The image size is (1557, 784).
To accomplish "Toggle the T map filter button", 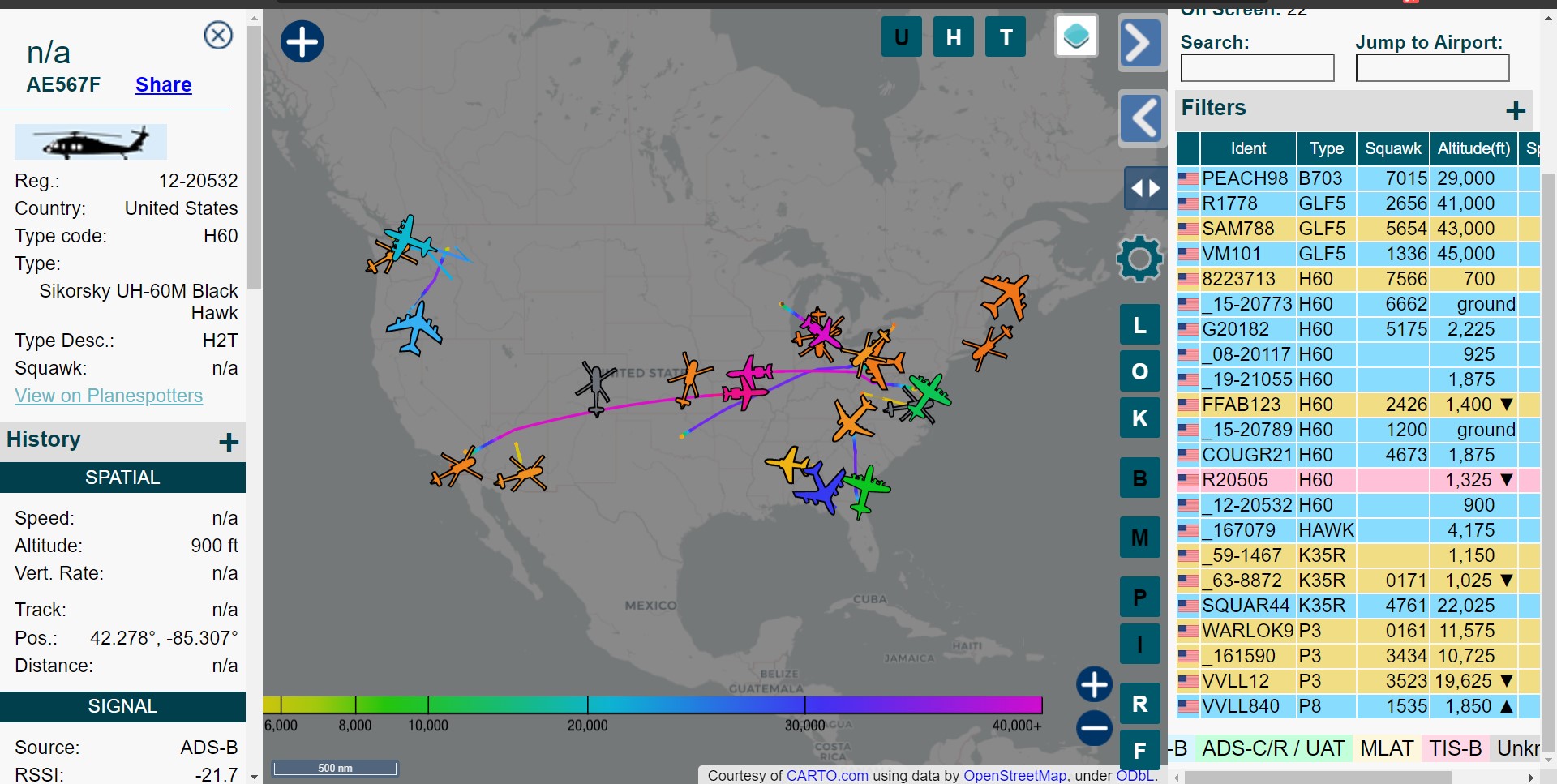I will click(x=1006, y=37).
